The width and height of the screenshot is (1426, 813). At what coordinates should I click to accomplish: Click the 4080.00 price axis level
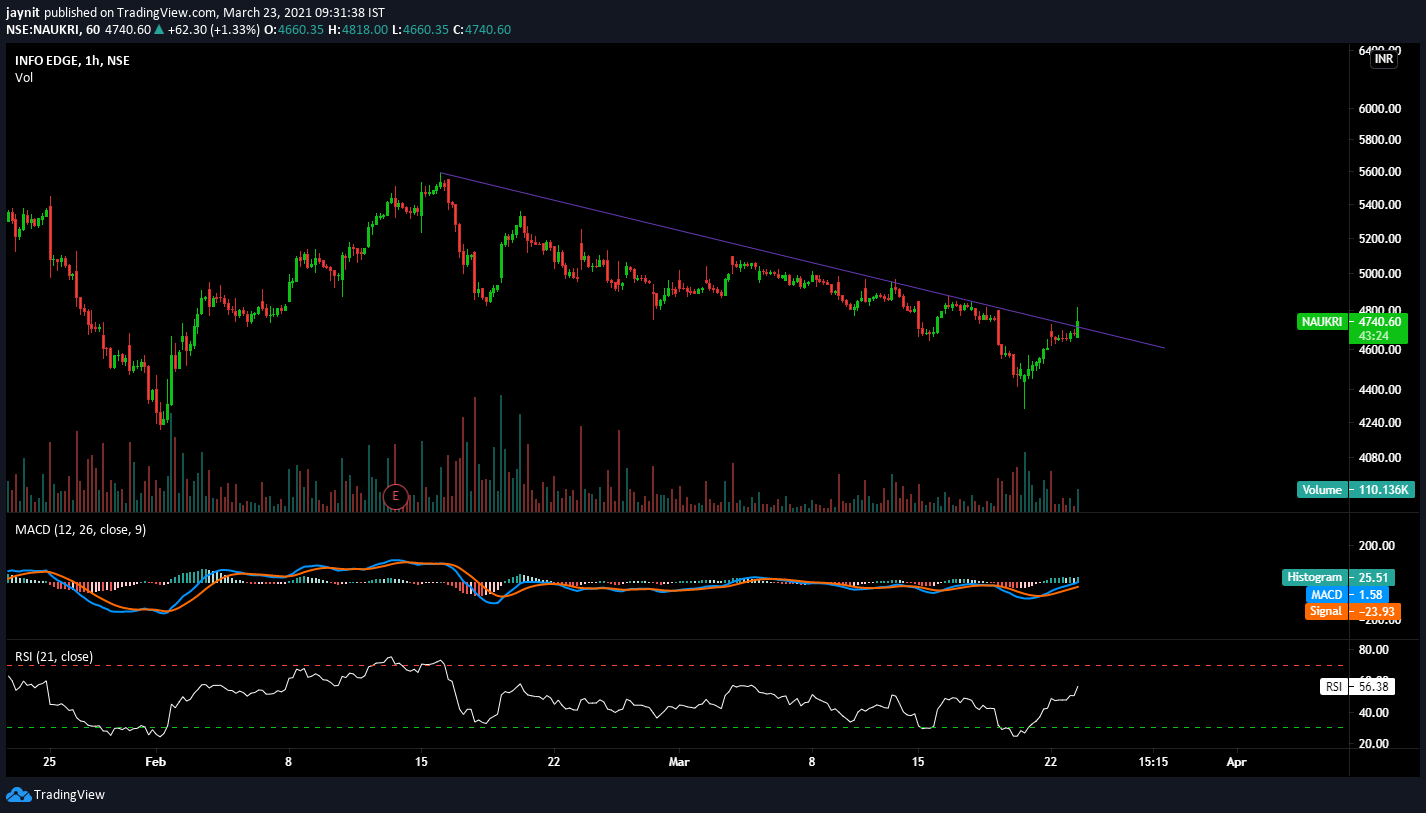click(1379, 458)
